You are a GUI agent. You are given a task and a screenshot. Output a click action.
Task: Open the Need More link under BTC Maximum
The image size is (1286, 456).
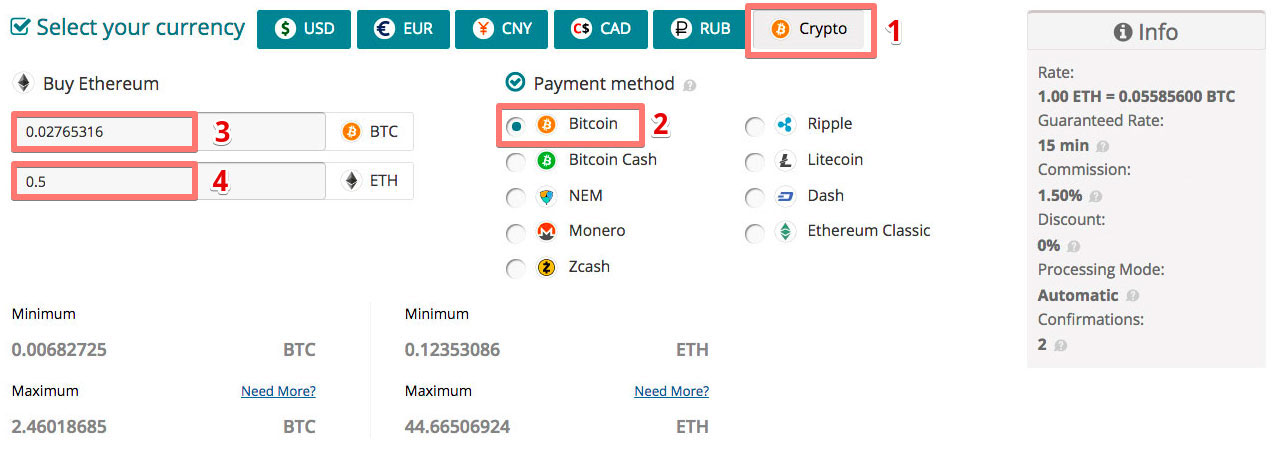(278, 391)
